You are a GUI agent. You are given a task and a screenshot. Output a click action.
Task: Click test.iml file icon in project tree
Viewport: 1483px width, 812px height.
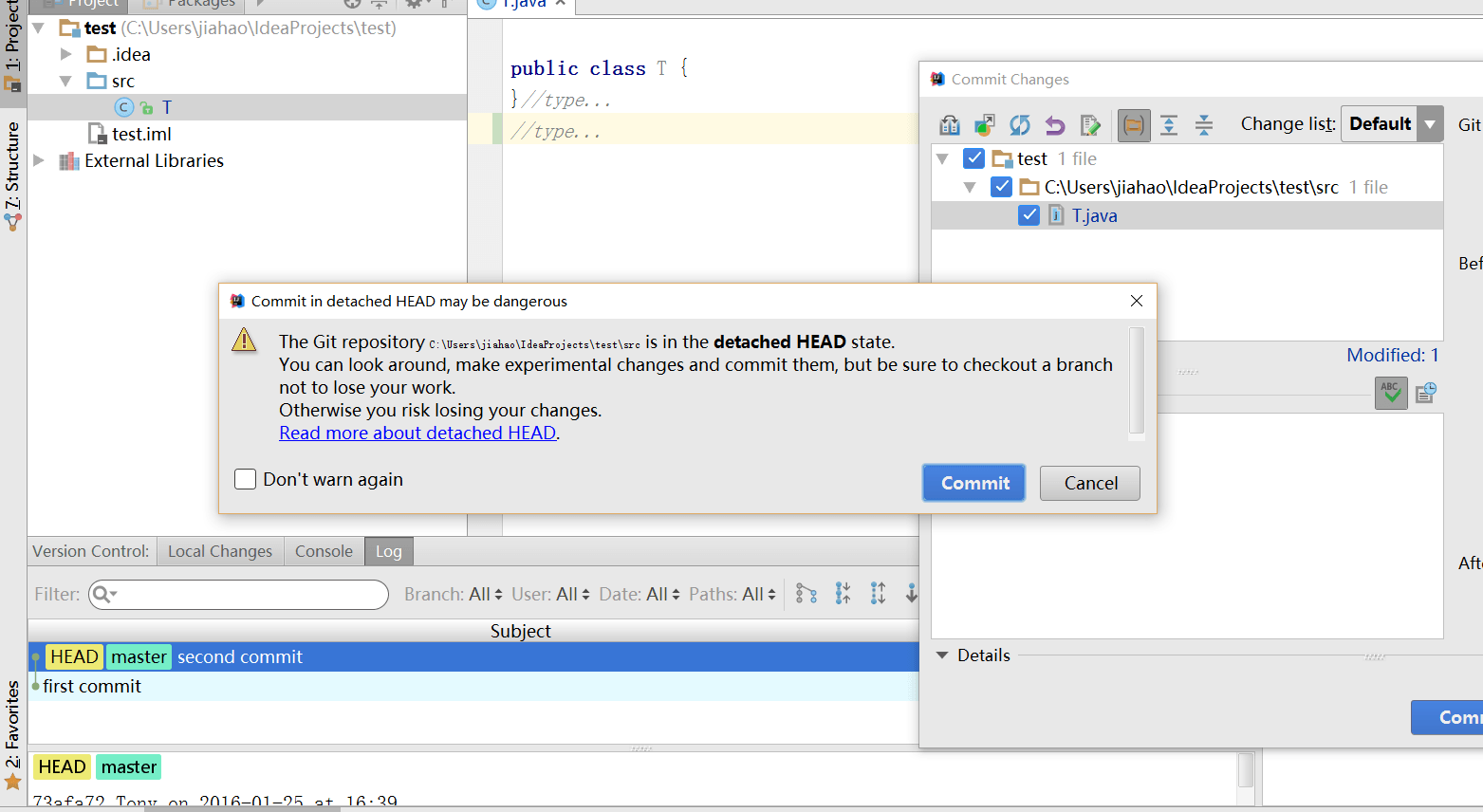97,134
